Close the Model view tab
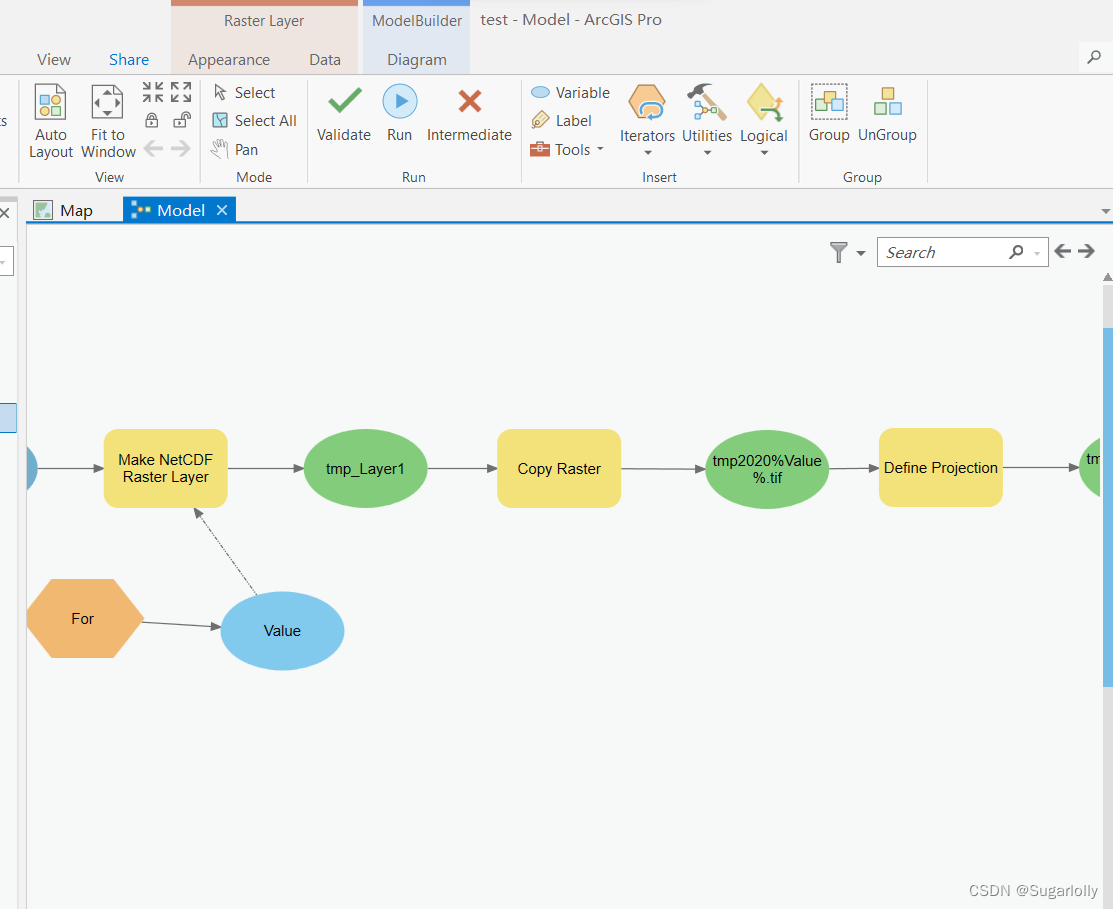This screenshot has width=1113, height=909. [x=221, y=210]
